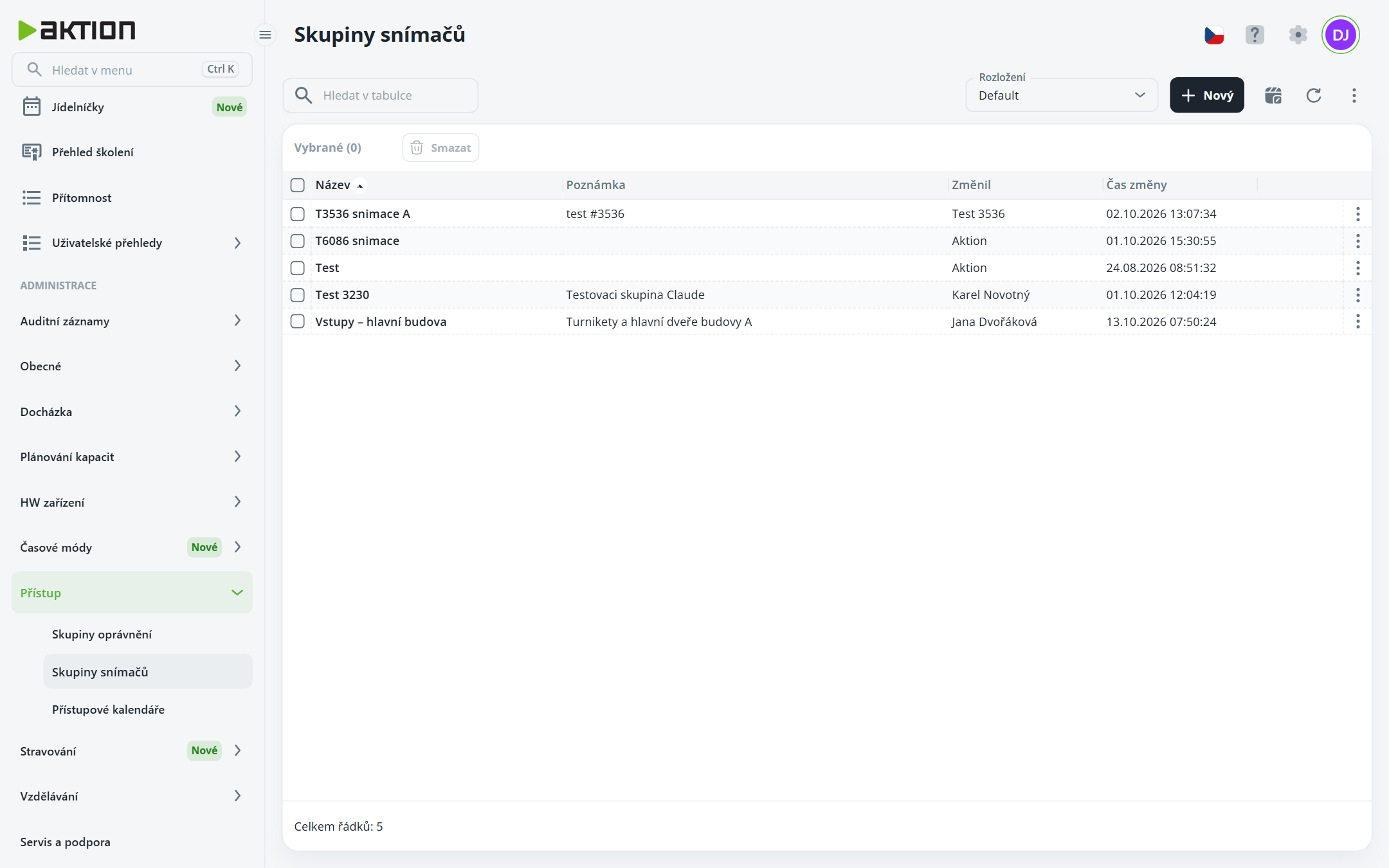The height and width of the screenshot is (868, 1389).
Task: Expand Uživatelské přehledy submenu
Action: [132, 243]
